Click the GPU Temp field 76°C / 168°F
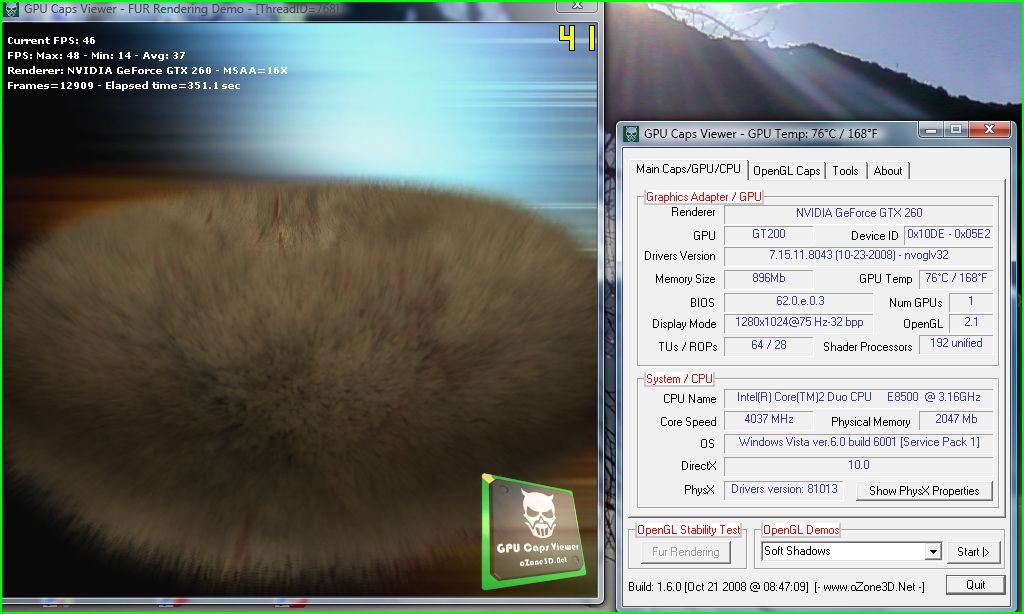The height and width of the screenshot is (614, 1024). 955,278
